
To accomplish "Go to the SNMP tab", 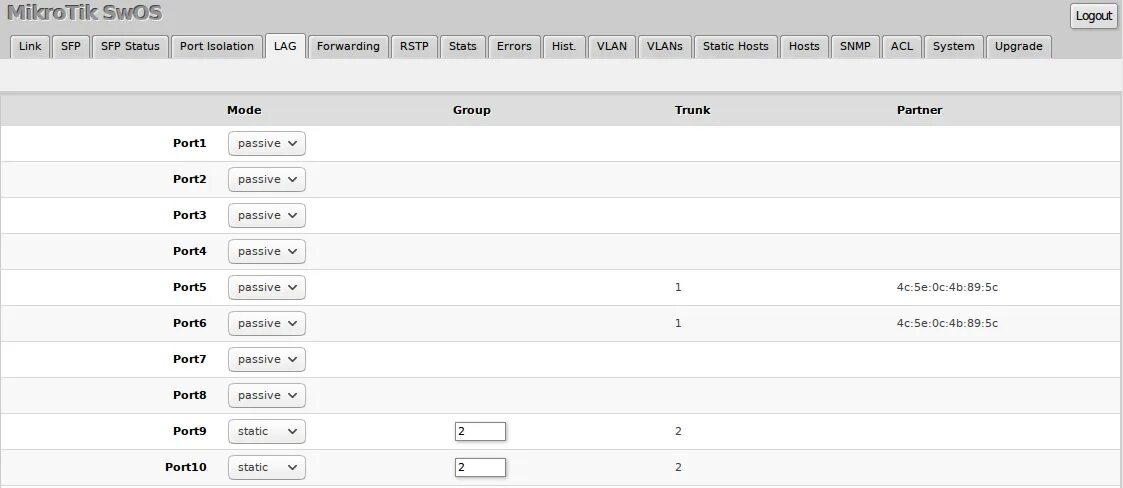I will point(855,47).
